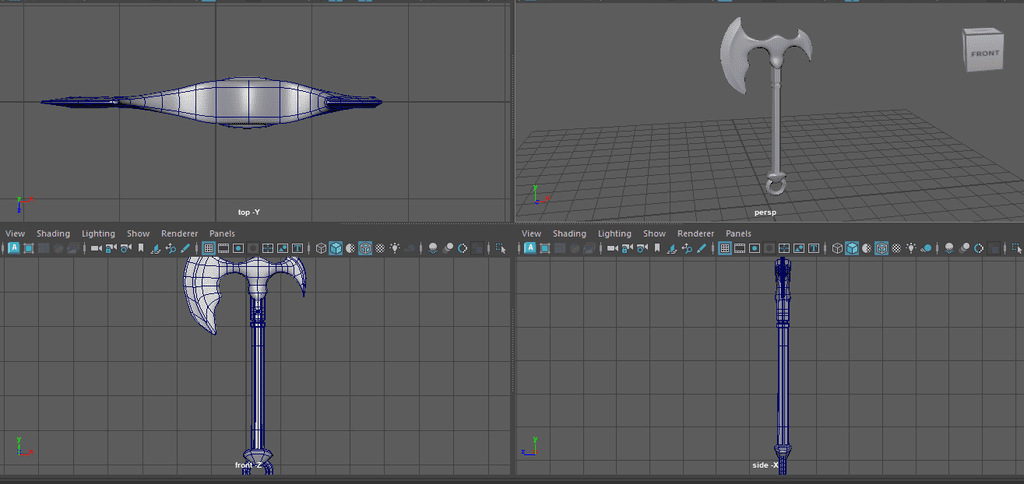
Task: Open the Renderer menu in the side view panel
Action: (x=695, y=233)
